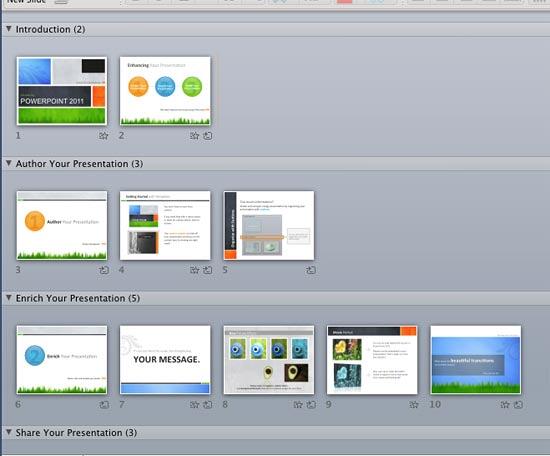
Task: Select slide 3 thumbnail with orange number one
Action: (x=62, y=226)
